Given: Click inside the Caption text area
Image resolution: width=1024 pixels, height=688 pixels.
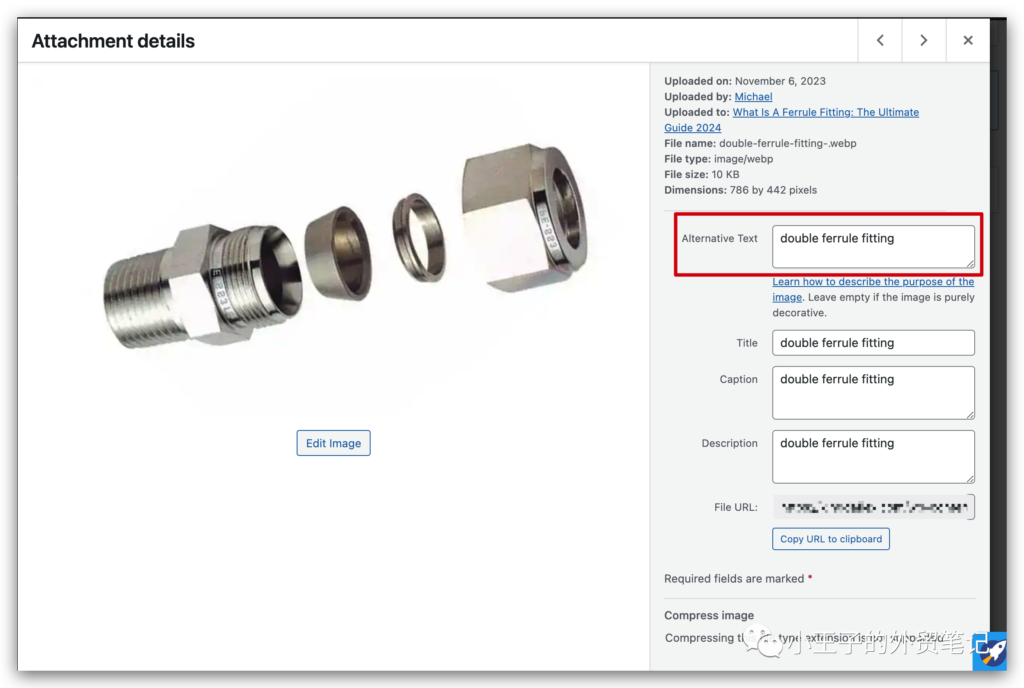Looking at the screenshot, I should (x=872, y=392).
